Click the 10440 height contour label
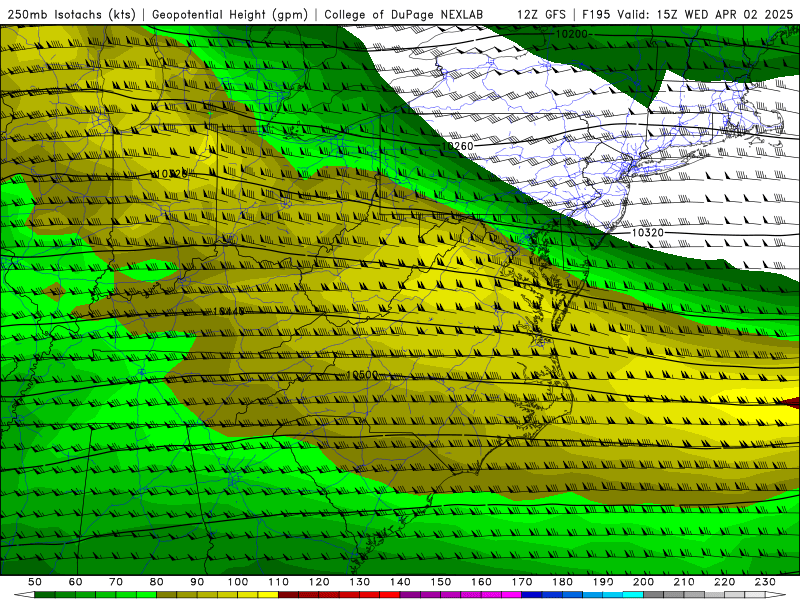 coord(229,311)
